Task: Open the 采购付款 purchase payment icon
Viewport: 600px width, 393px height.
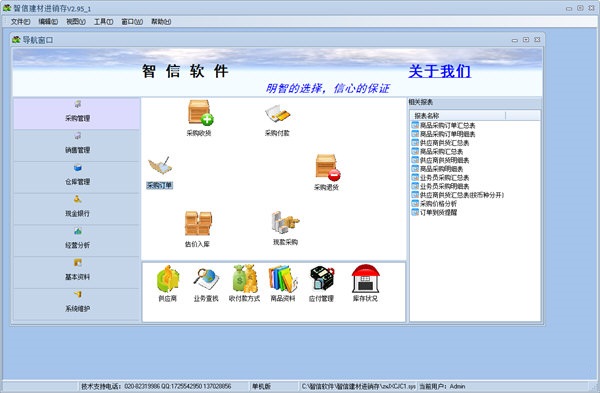Action: point(278,114)
